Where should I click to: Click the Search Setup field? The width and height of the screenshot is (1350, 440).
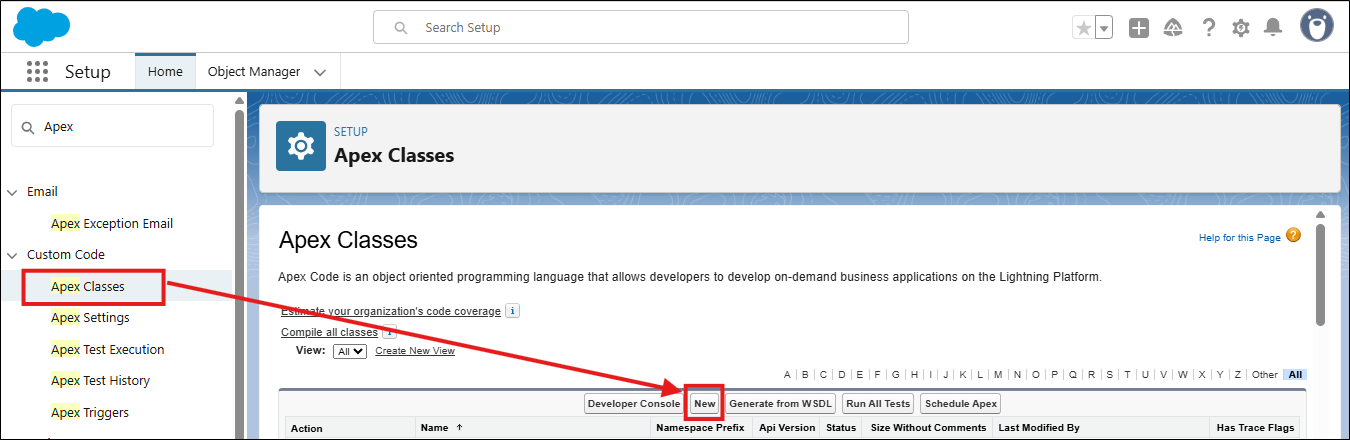coord(640,27)
